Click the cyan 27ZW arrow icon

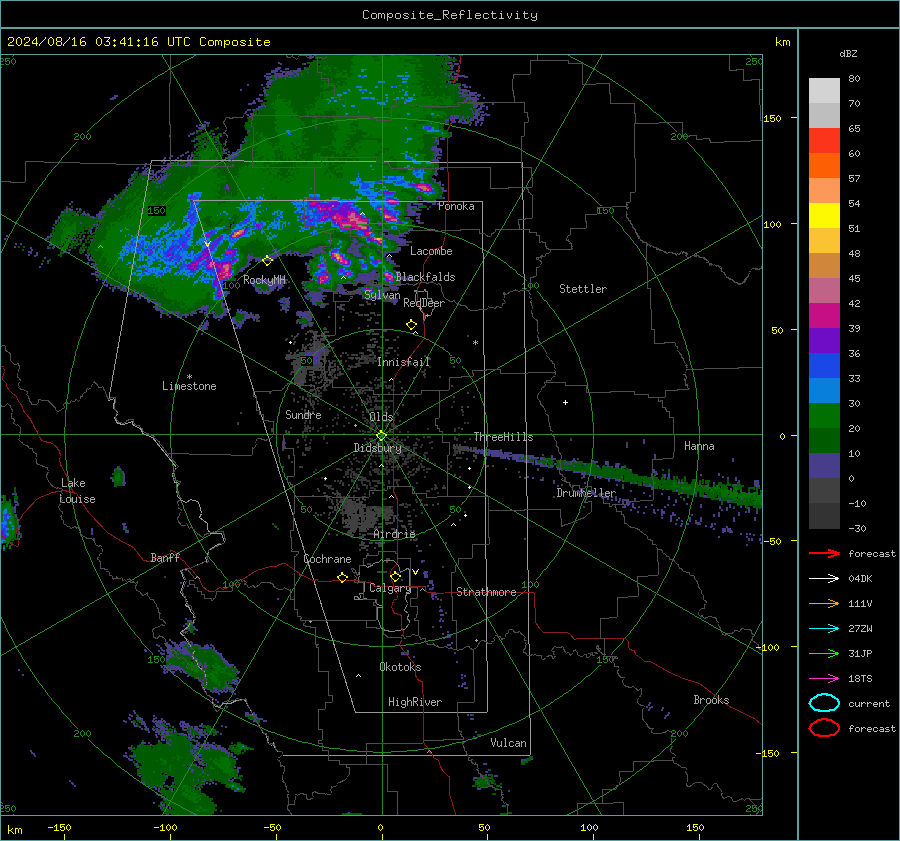click(824, 628)
